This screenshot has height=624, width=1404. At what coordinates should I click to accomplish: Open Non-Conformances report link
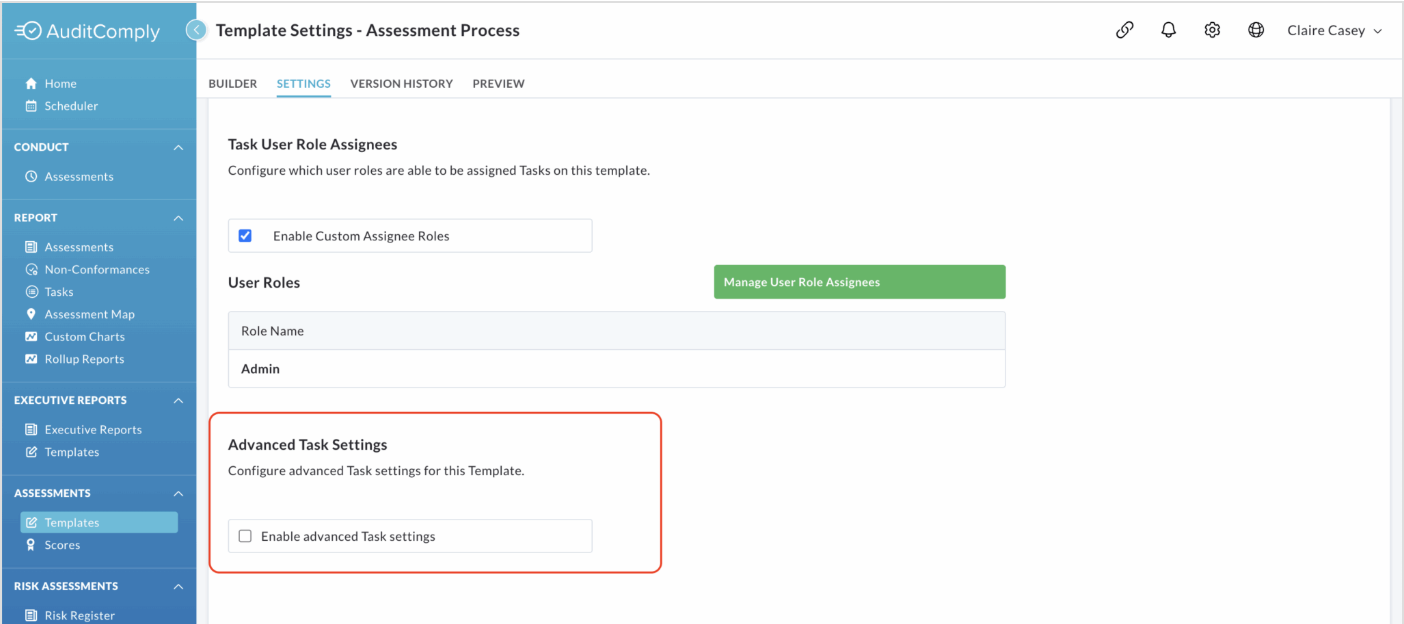(87, 270)
